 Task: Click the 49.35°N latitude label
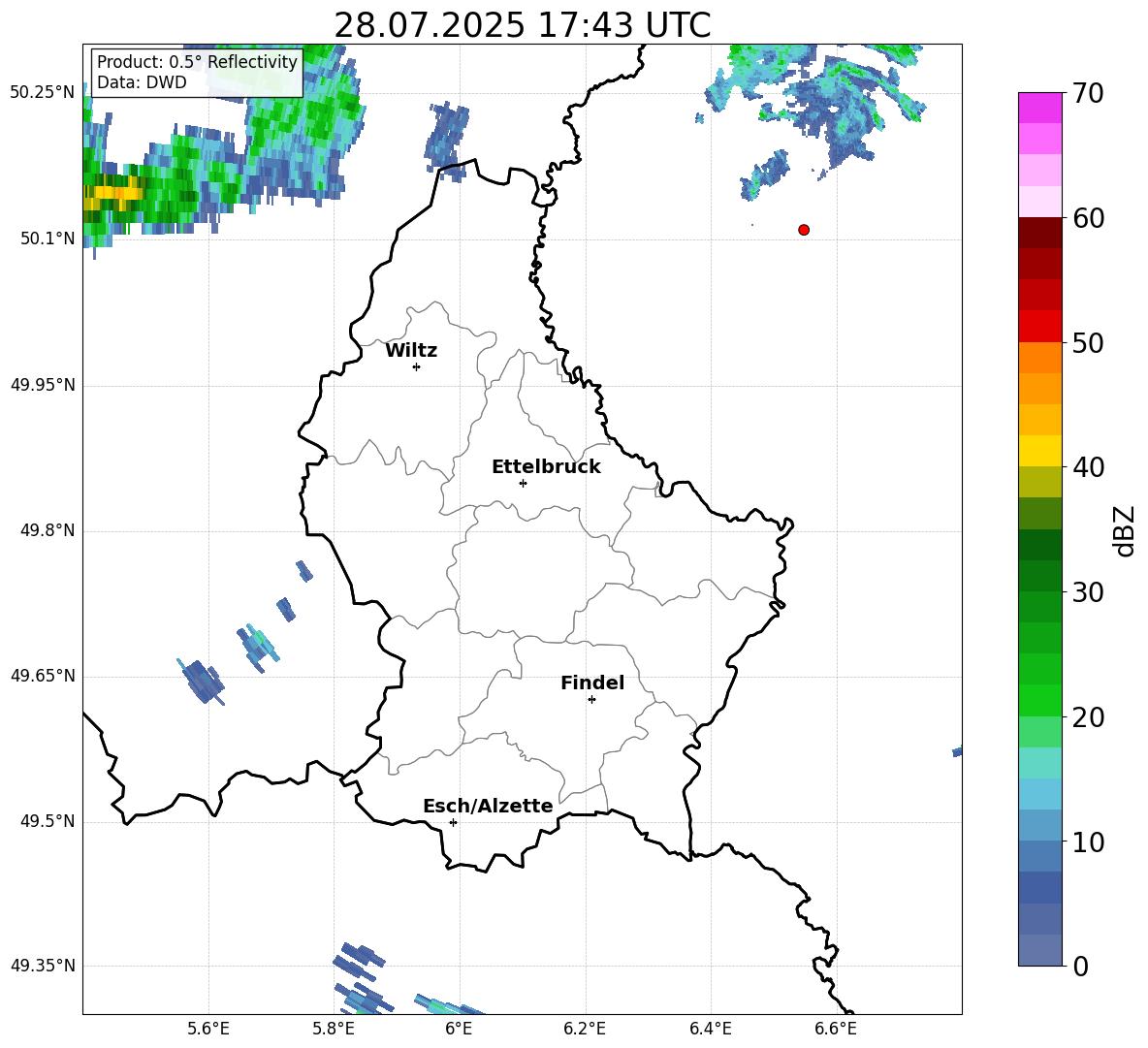tap(43, 966)
